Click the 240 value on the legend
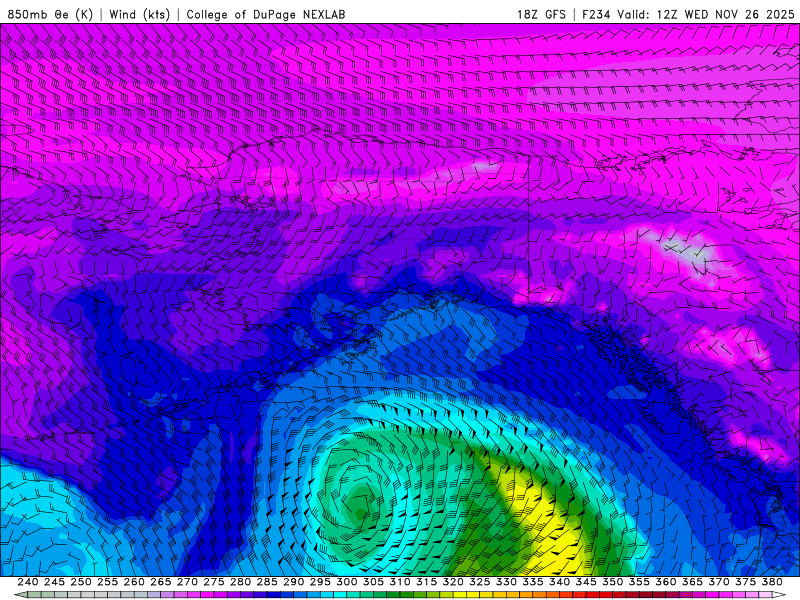Screen dimensions: 800x600 point(28,582)
